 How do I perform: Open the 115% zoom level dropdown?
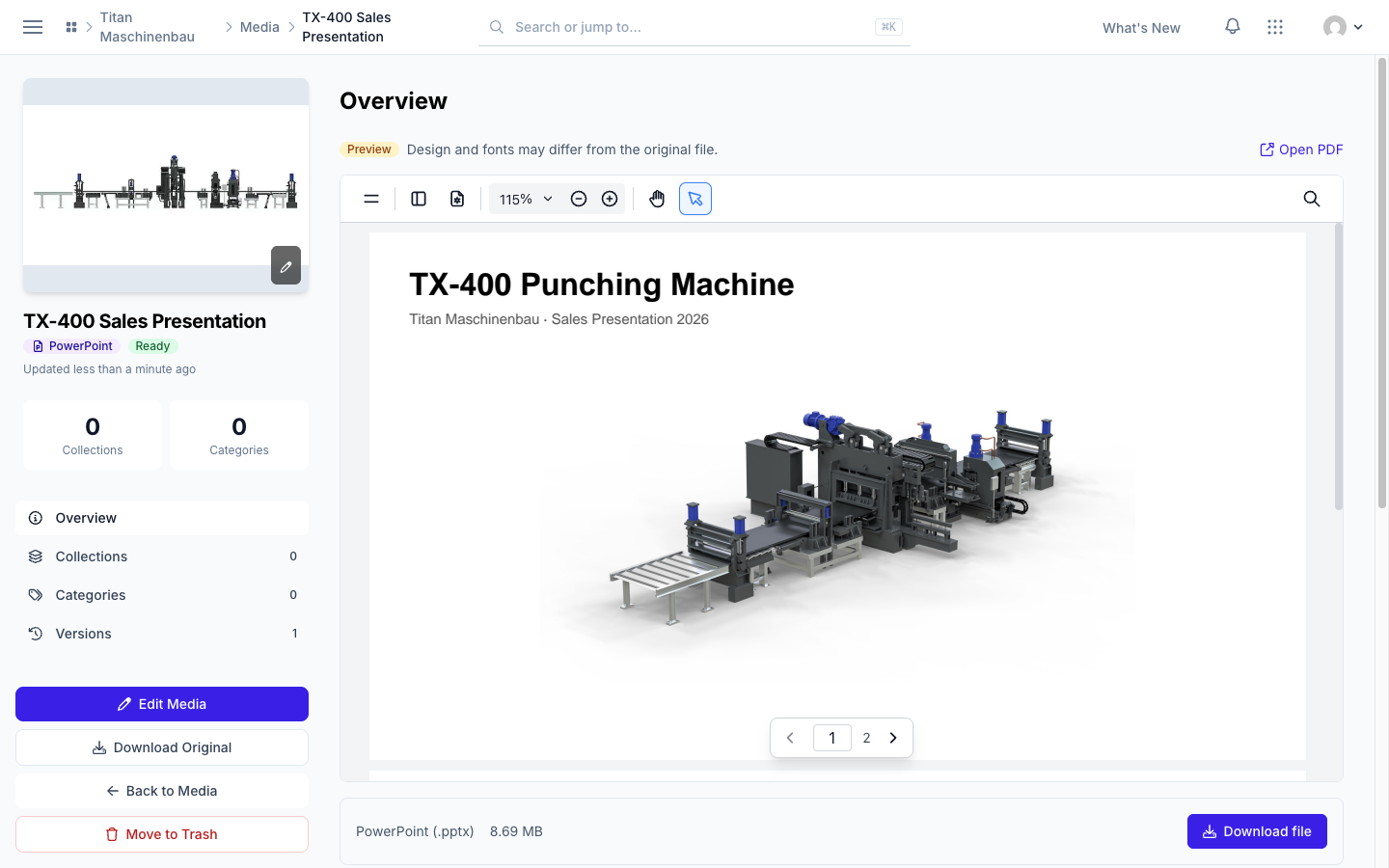tap(526, 199)
